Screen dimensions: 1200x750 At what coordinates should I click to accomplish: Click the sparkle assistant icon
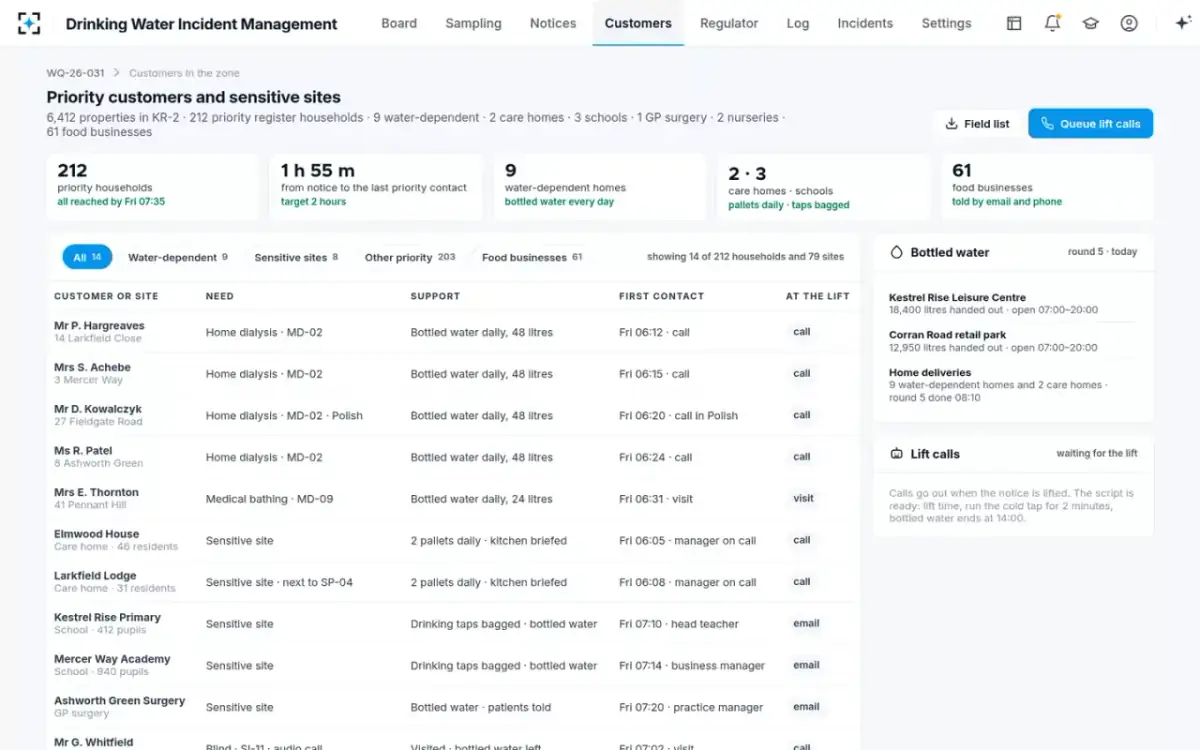pyautogui.click(x=1183, y=23)
